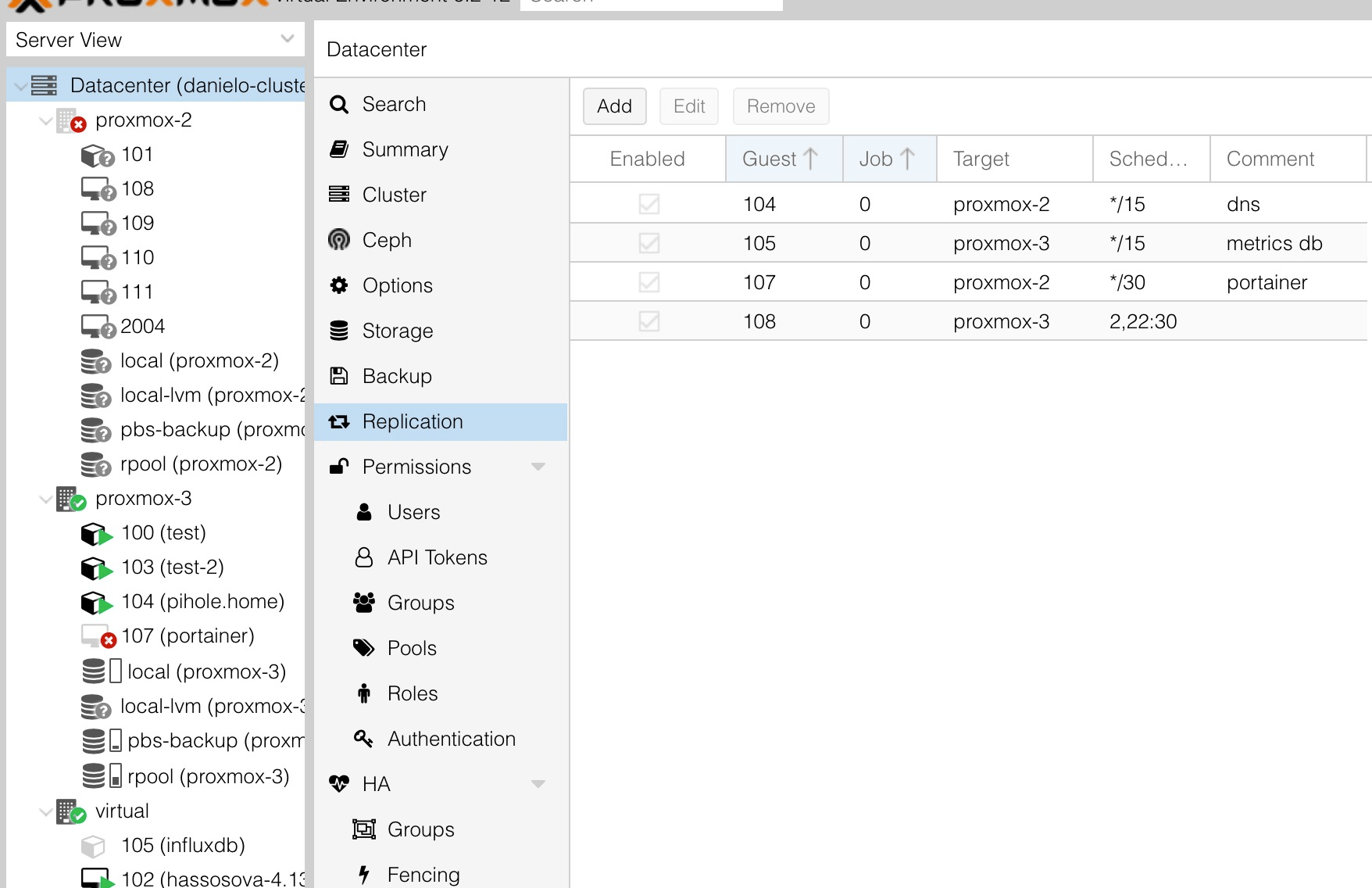Collapse the HA submenu arrow
Image resolution: width=1372 pixels, height=888 pixels.
tap(538, 784)
